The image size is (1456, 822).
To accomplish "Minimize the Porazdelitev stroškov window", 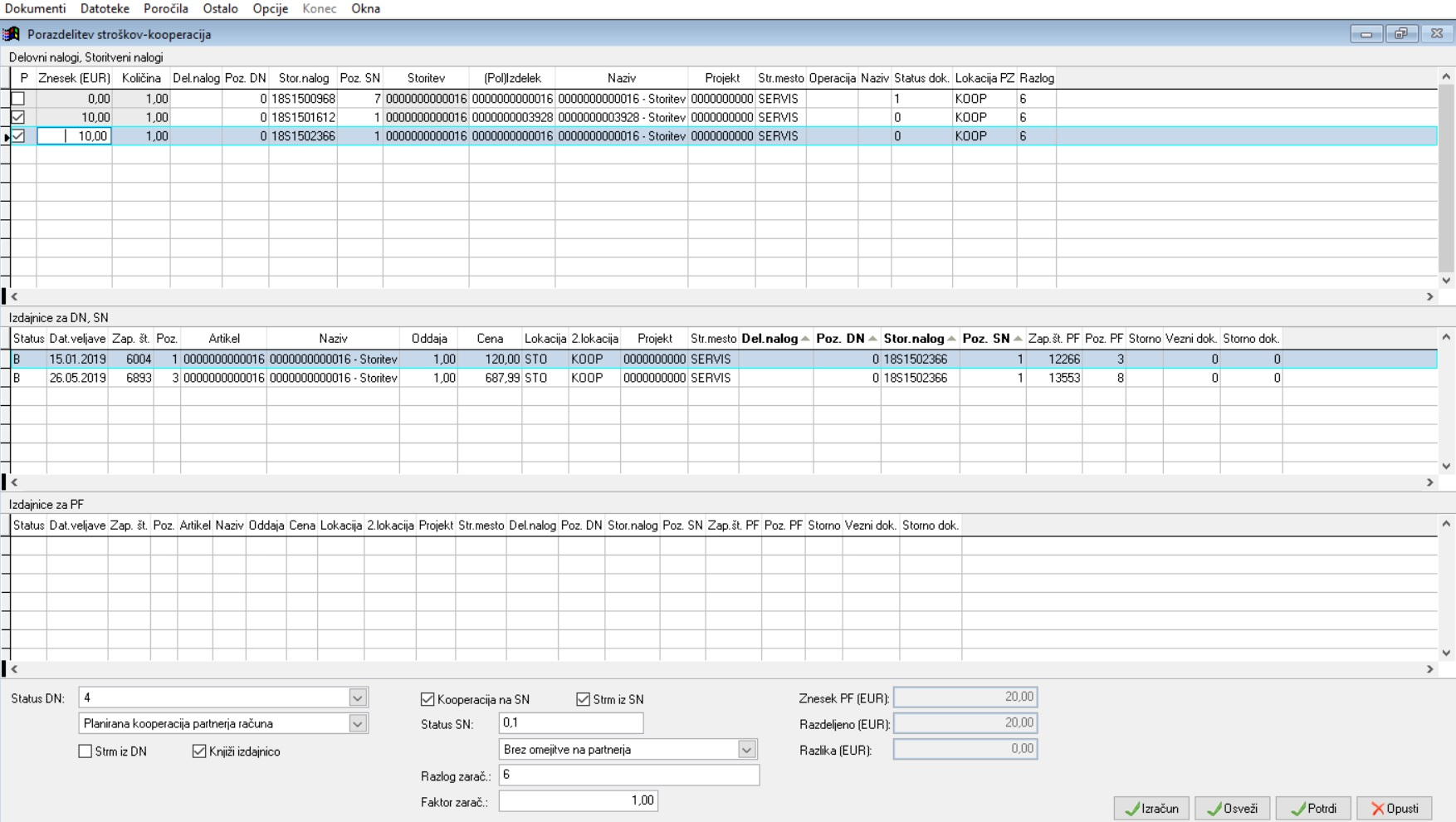I will pyautogui.click(x=1366, y=34).
